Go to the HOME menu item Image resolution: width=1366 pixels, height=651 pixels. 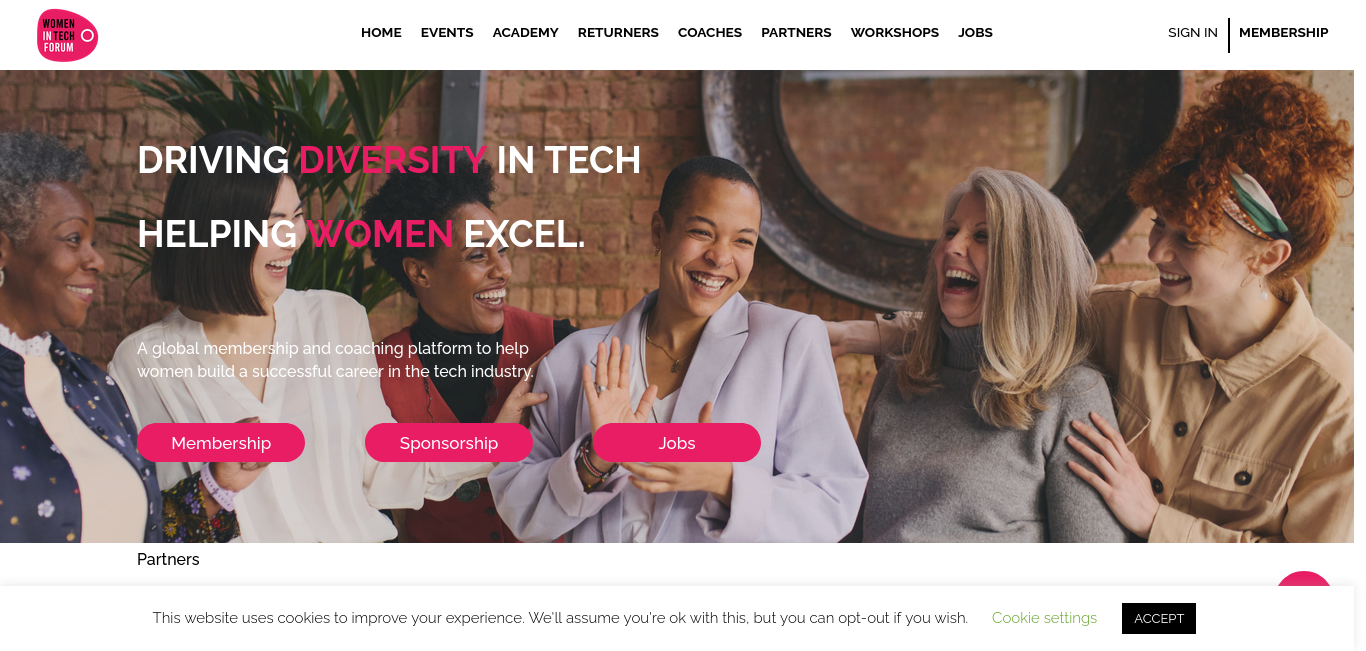tap(381, 32)
